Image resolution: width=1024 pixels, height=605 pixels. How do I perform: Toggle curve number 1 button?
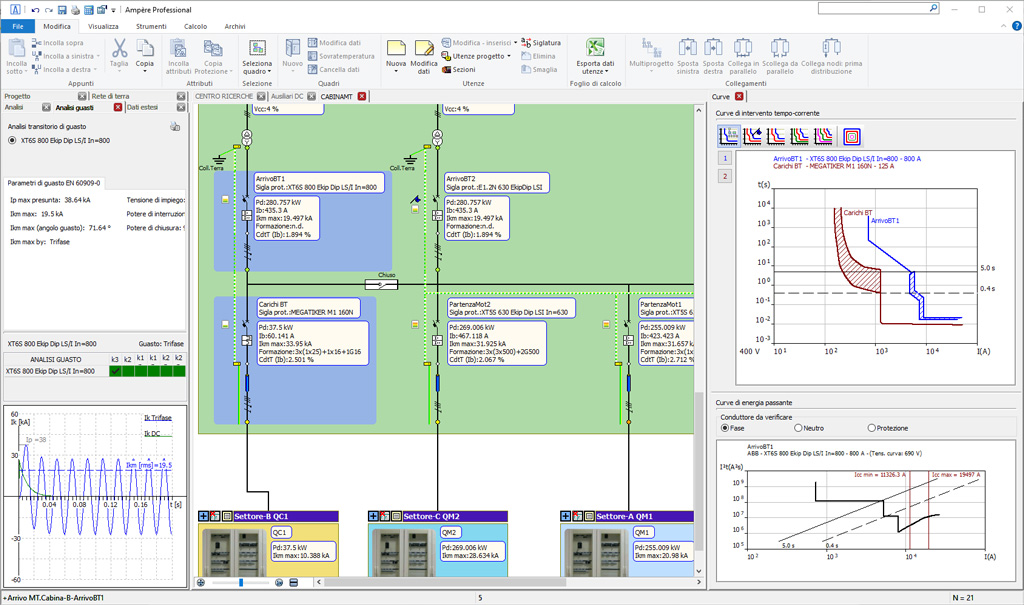[x=725, y=158]
